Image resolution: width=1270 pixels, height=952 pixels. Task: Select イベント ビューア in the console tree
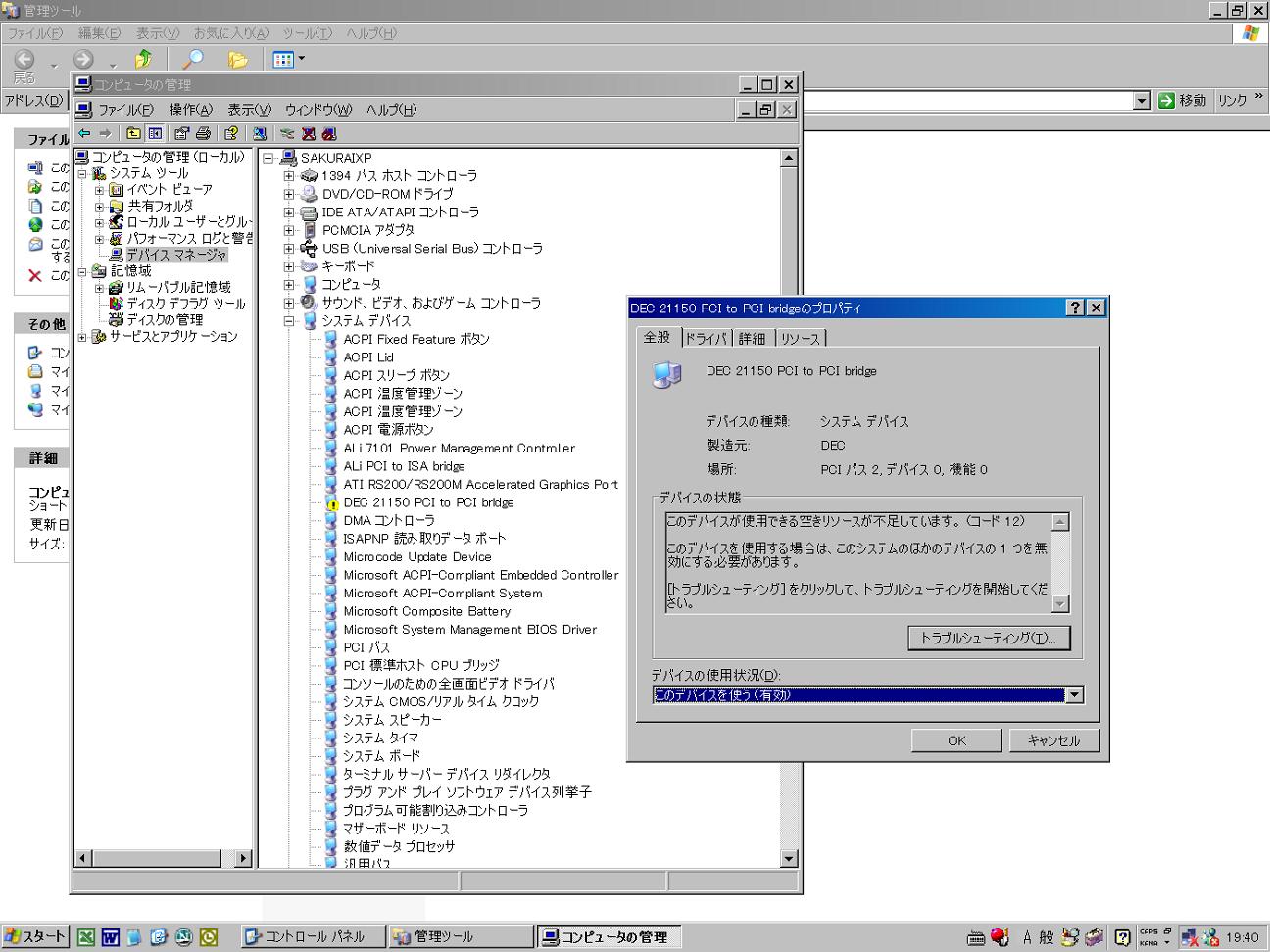[169, 190]
